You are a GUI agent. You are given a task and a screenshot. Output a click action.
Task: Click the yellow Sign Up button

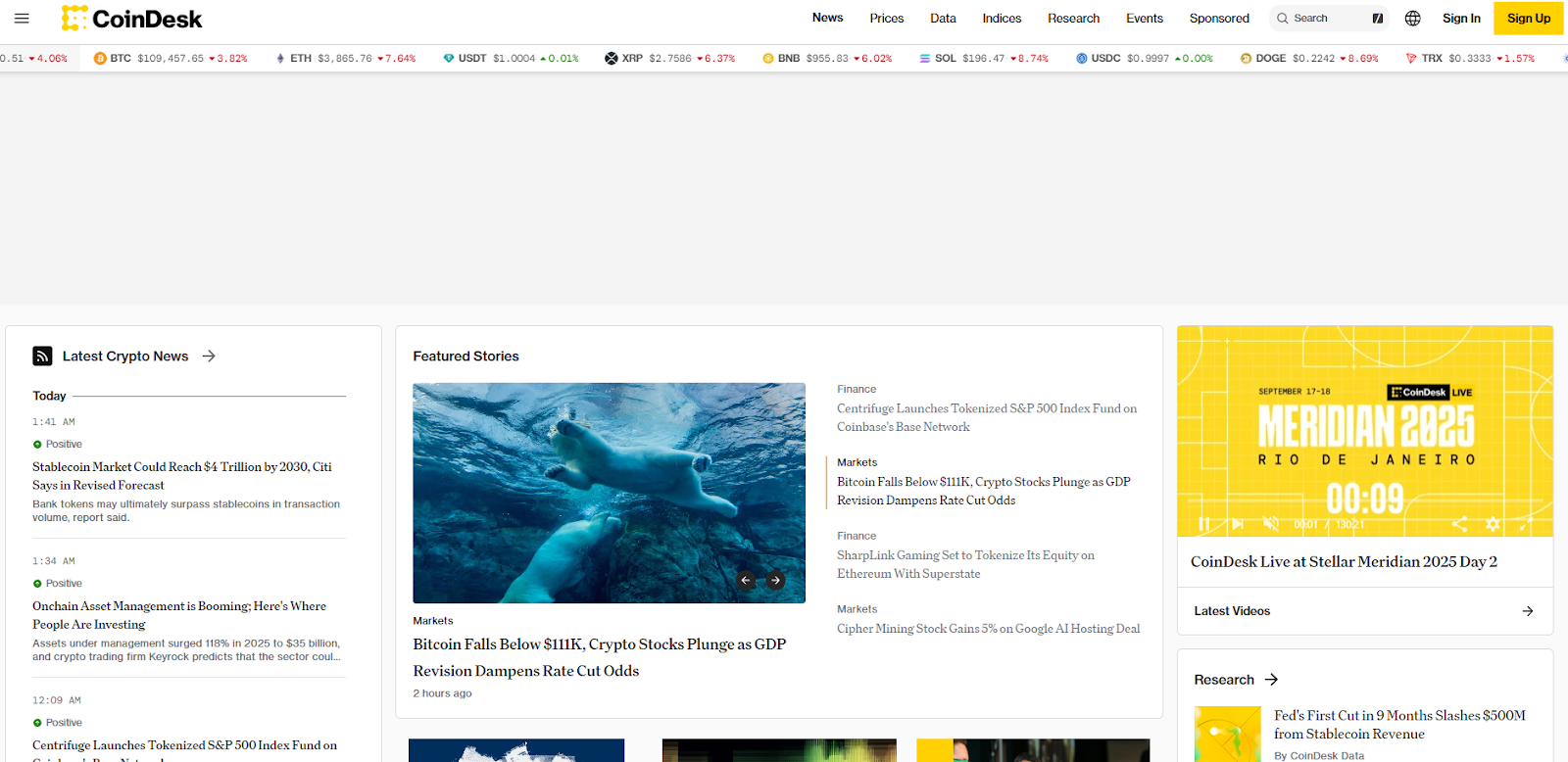[x=1528, y=18]
